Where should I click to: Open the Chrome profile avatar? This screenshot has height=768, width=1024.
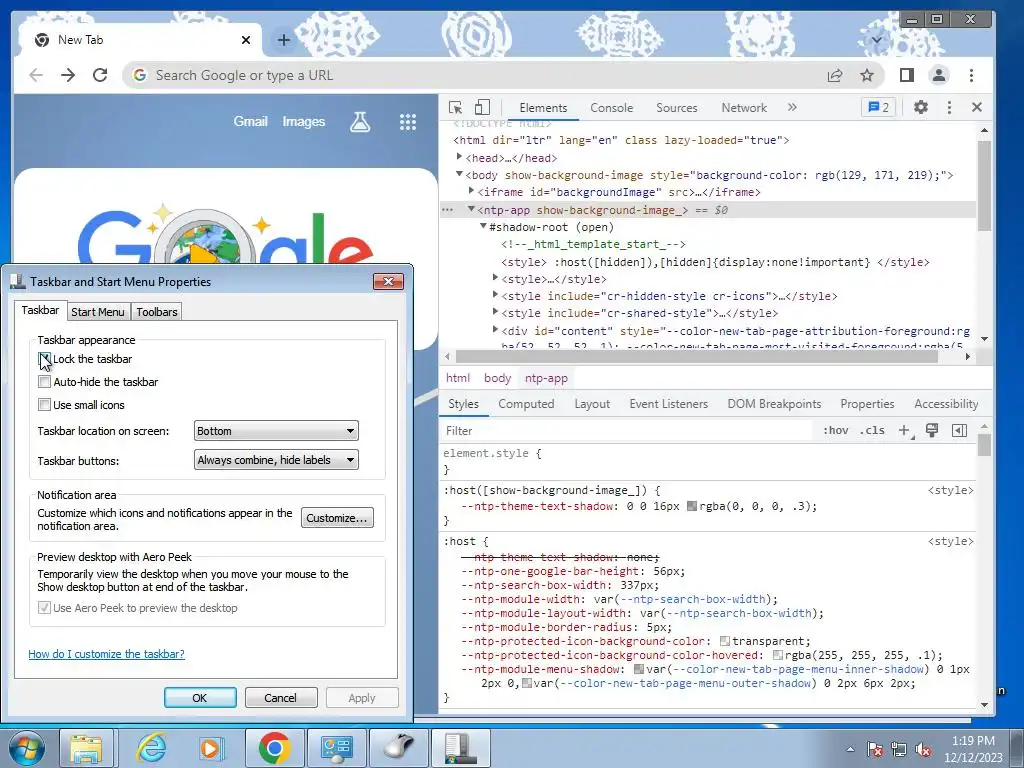939,75
